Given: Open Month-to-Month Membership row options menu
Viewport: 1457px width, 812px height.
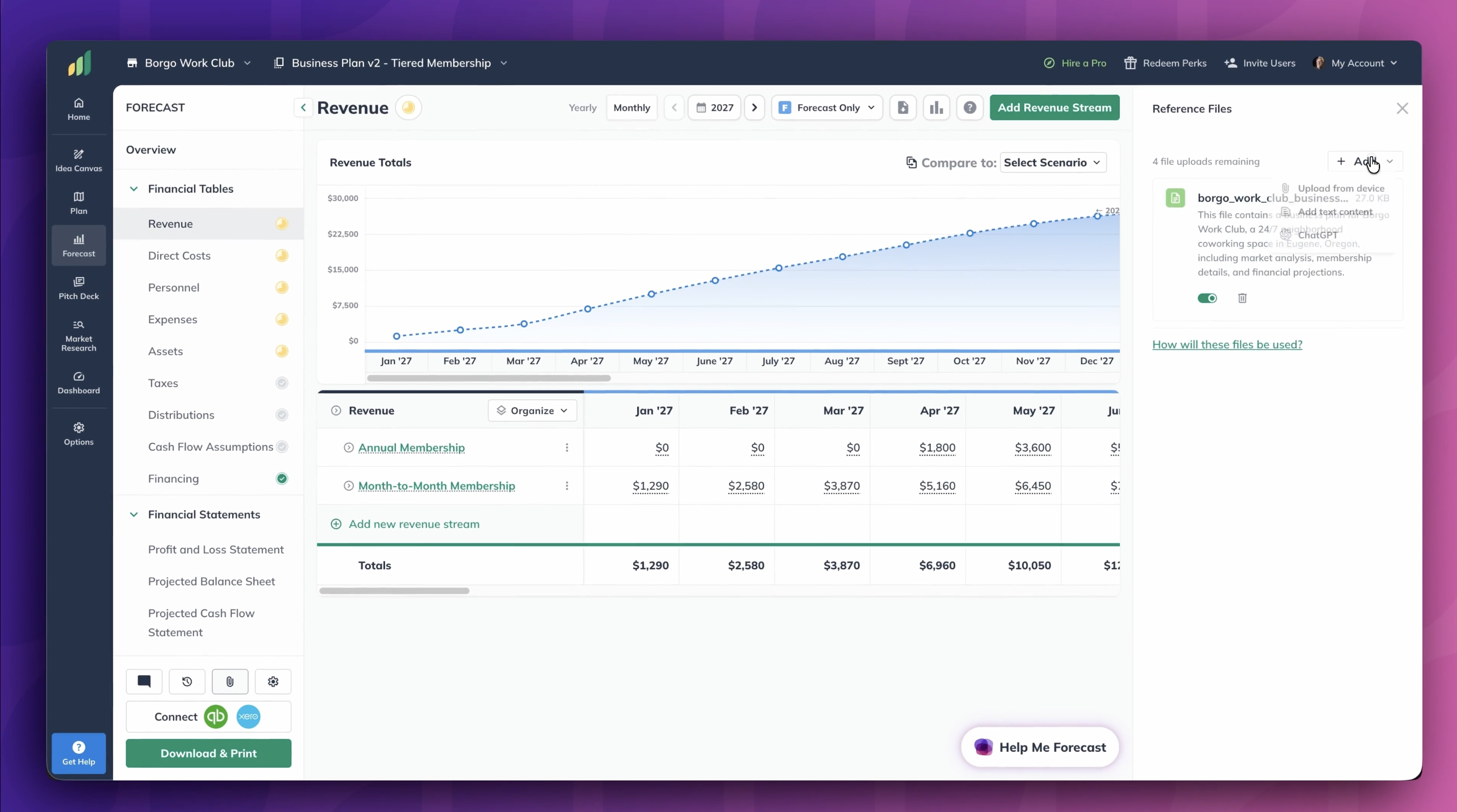Looking at the screenshot, I should (567, 486).
